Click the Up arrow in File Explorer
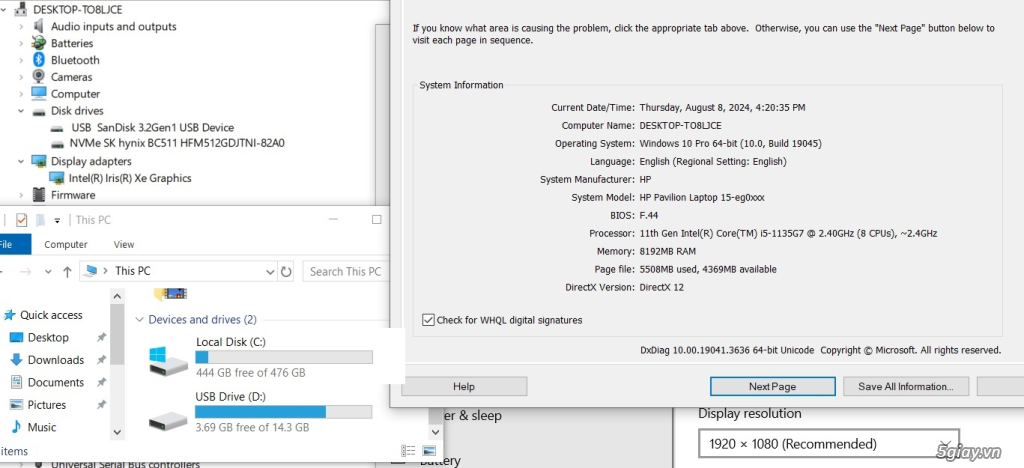 [x=67, y=272]
